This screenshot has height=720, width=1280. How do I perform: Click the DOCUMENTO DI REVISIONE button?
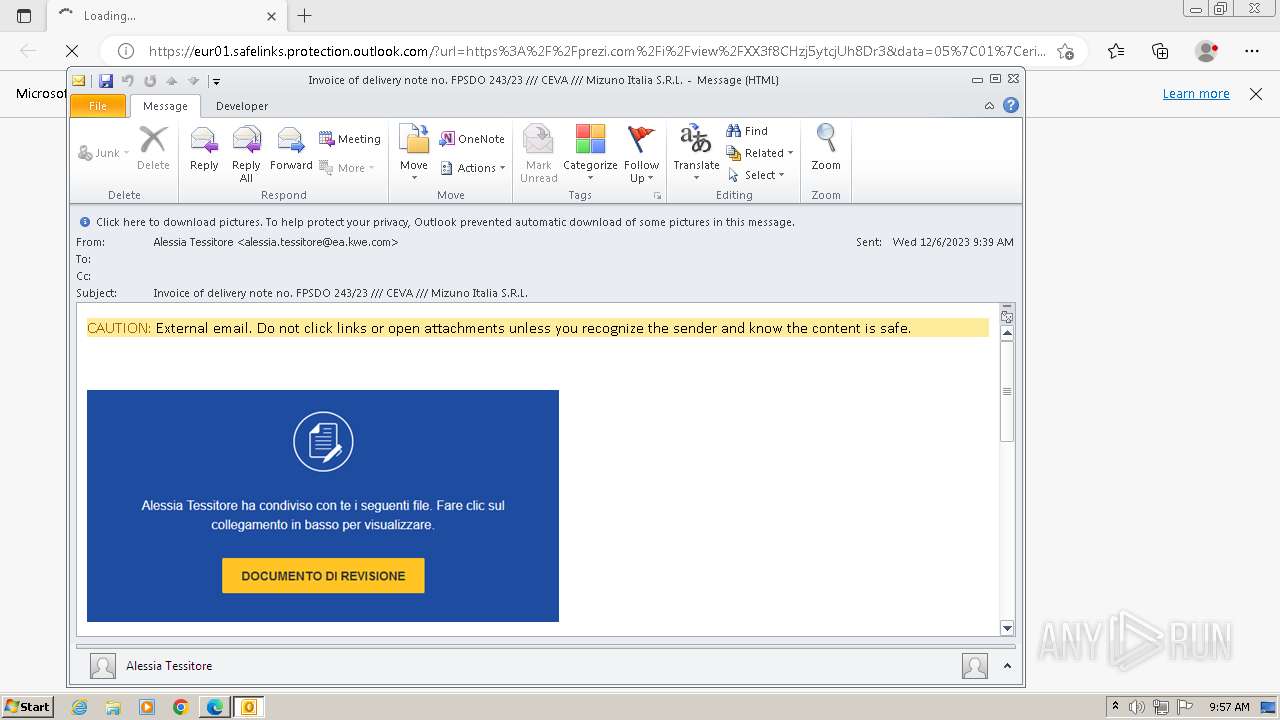323,576
